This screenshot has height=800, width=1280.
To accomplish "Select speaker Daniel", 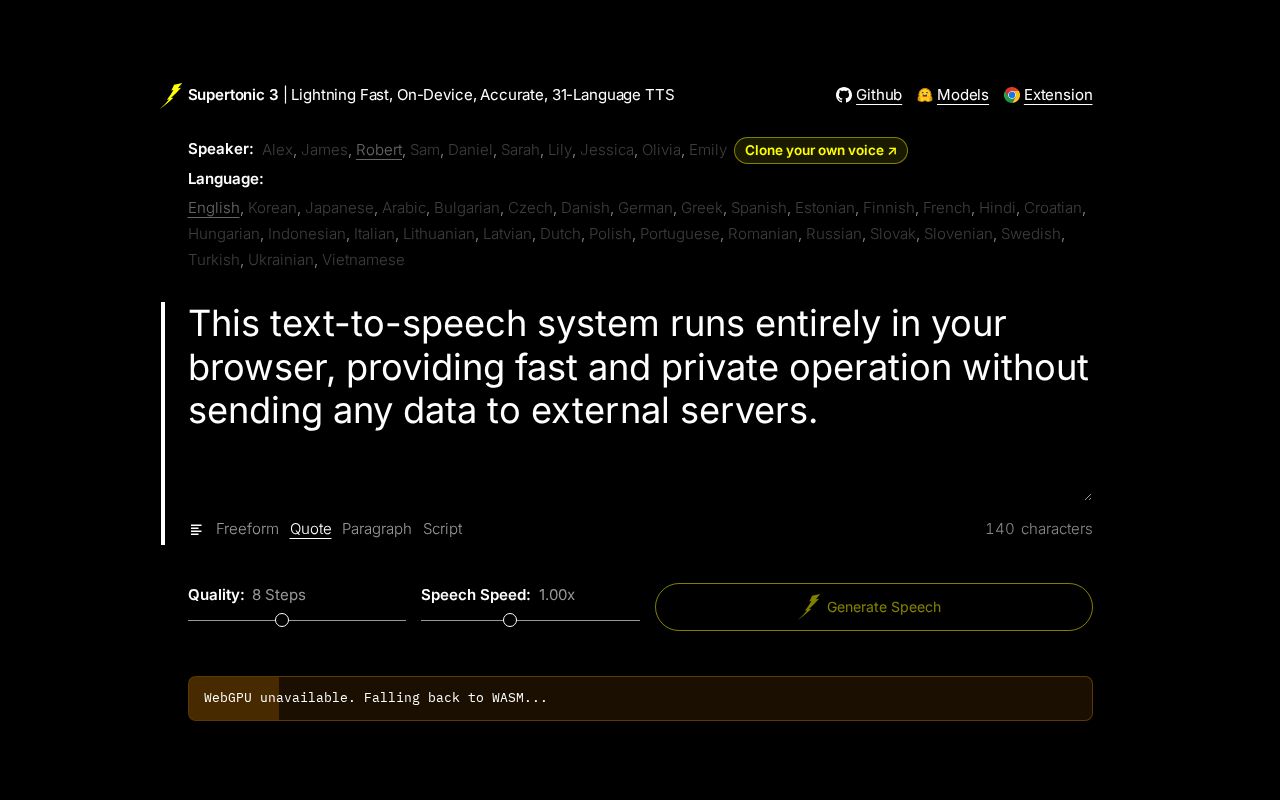I will 470,150.
